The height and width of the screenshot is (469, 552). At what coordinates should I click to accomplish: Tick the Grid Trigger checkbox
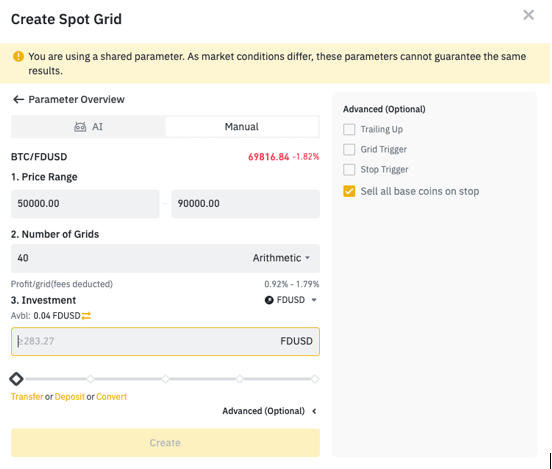click(349, 149)
